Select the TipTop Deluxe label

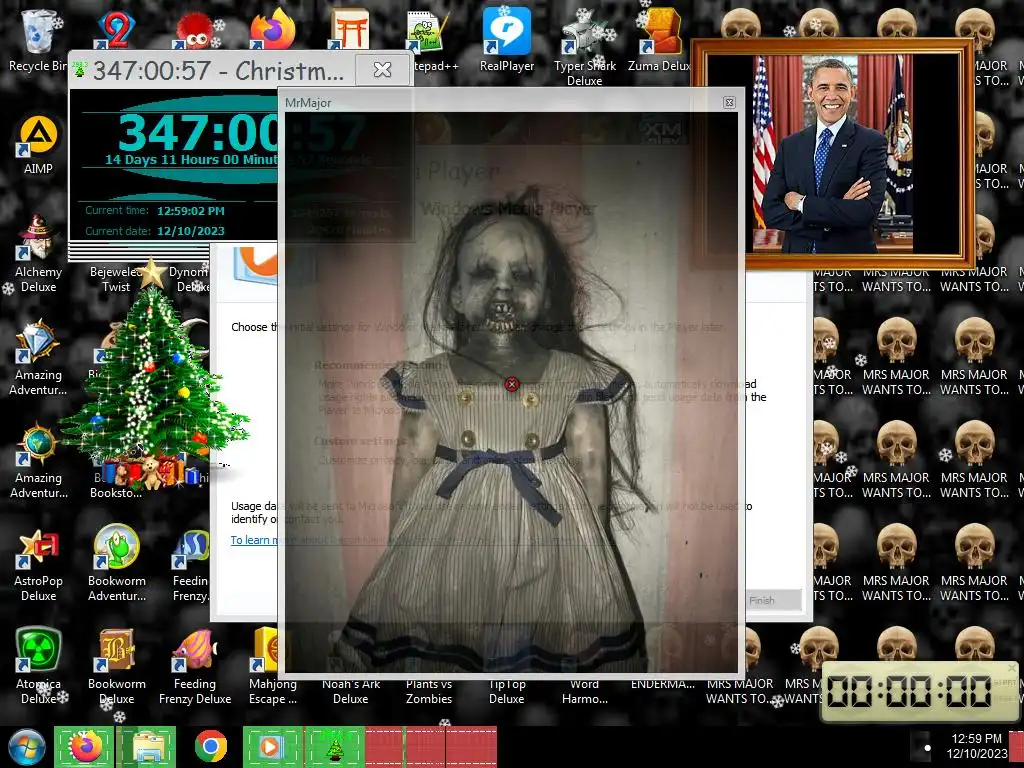[507, 691]
